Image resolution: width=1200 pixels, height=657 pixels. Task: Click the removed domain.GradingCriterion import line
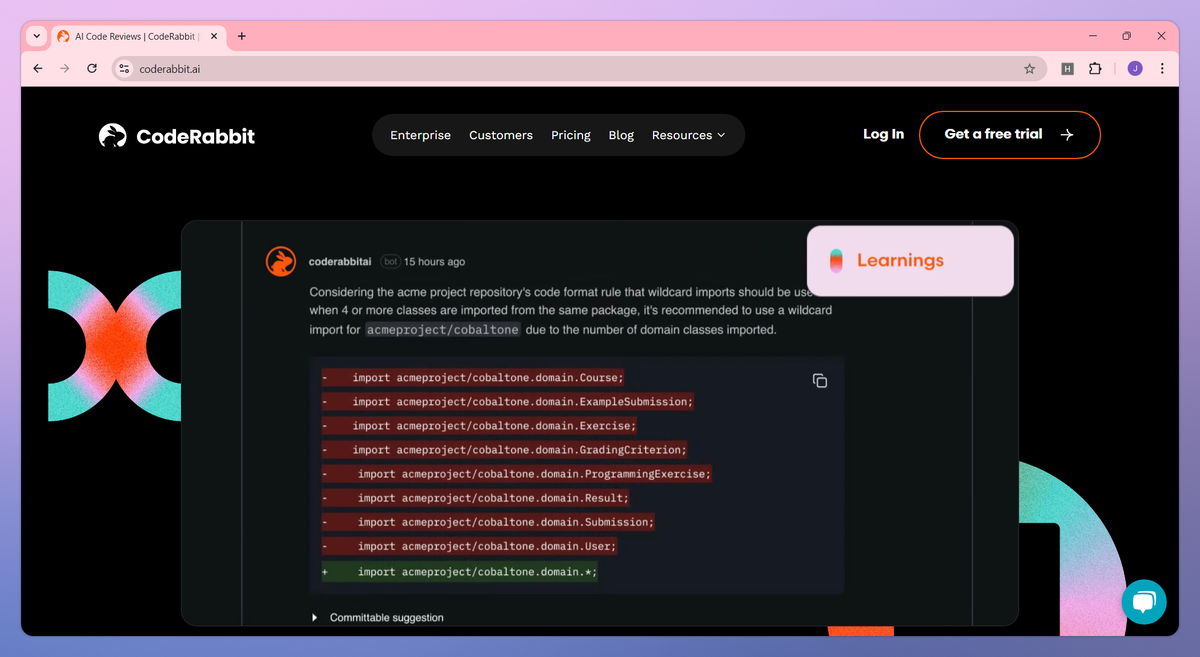point(504,450)
